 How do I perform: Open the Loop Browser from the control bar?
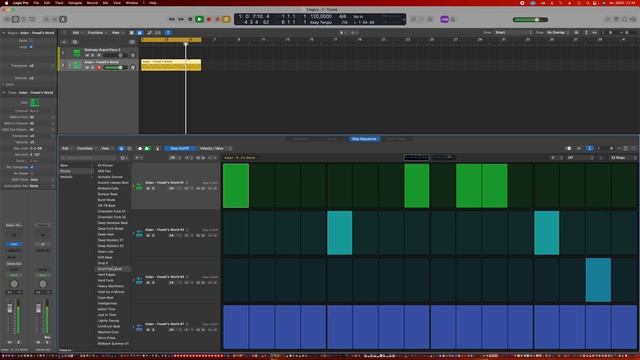[625, 19]
